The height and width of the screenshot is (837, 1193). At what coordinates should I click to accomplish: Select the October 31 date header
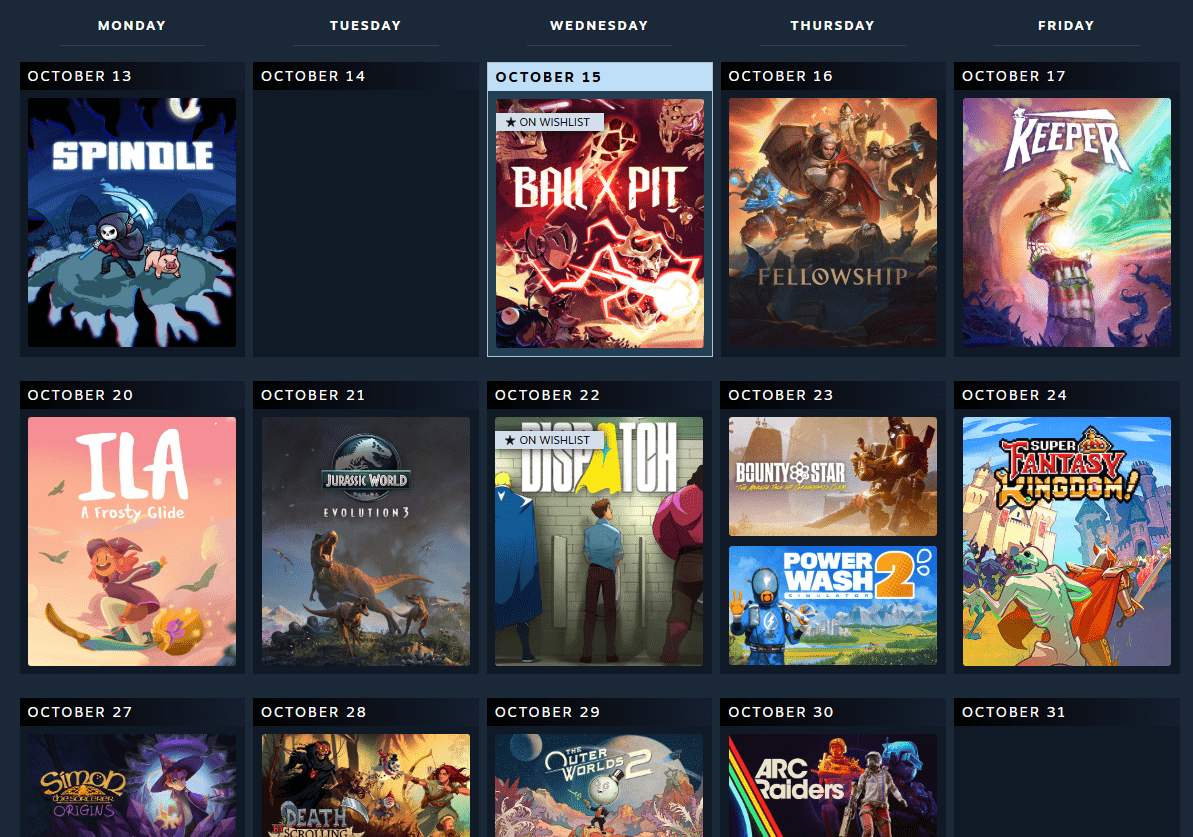(x=1014, y=712)
